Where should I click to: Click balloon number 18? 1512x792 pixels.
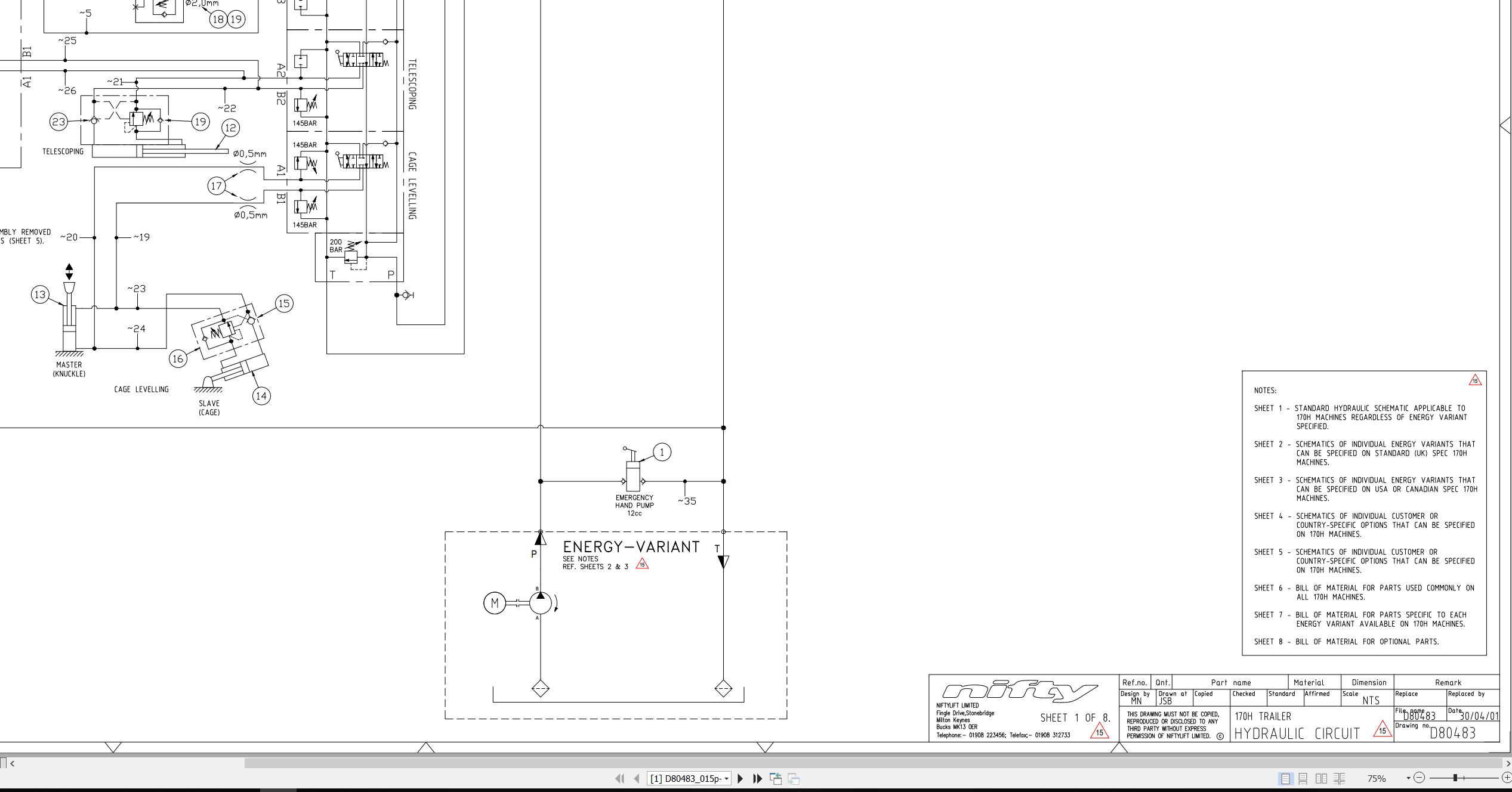218,19
